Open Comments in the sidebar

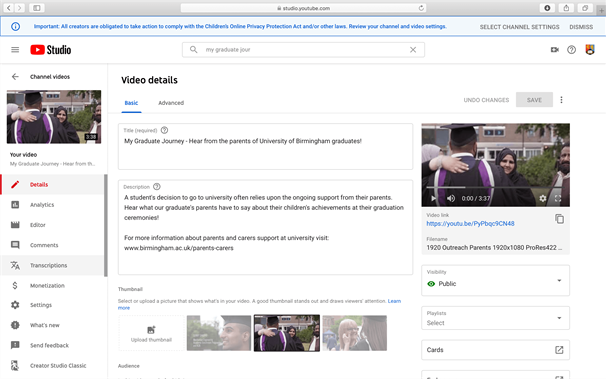(53, 245)
